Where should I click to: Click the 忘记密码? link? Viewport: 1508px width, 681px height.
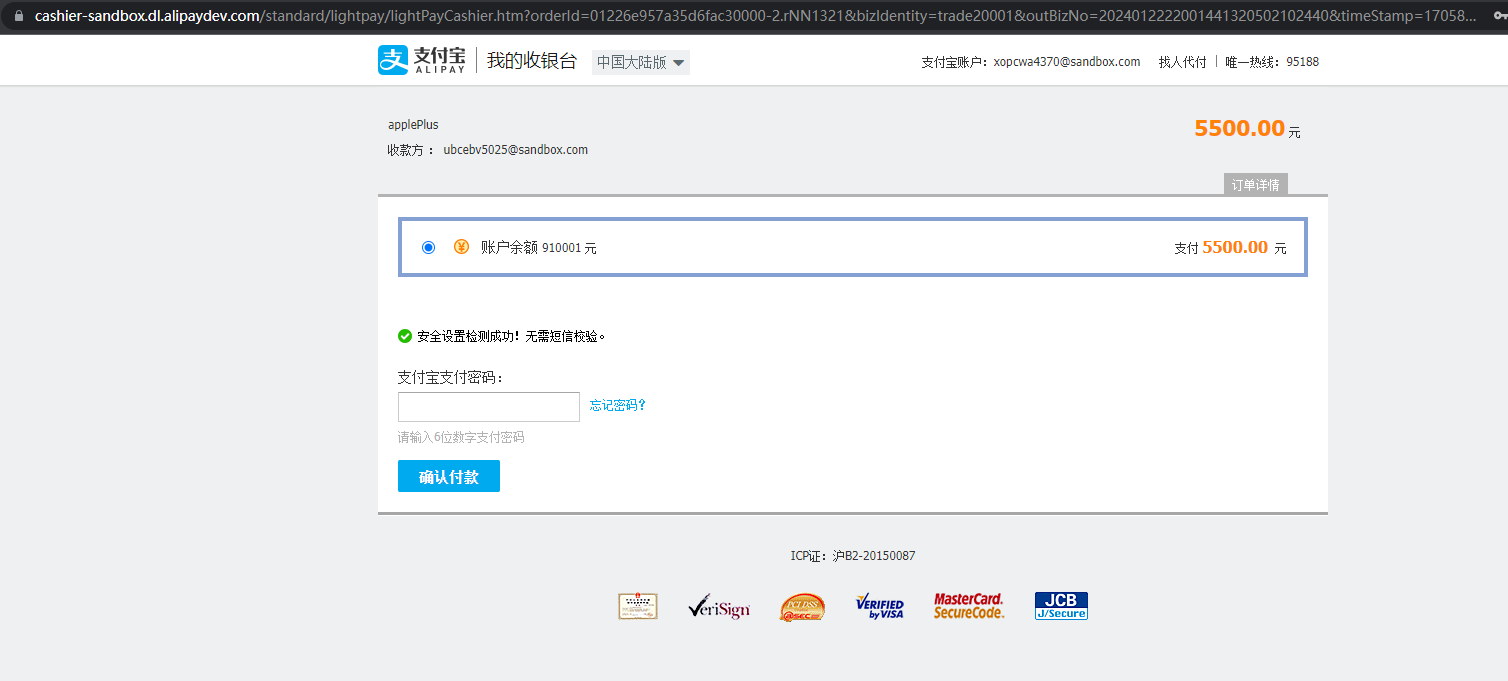618,405
